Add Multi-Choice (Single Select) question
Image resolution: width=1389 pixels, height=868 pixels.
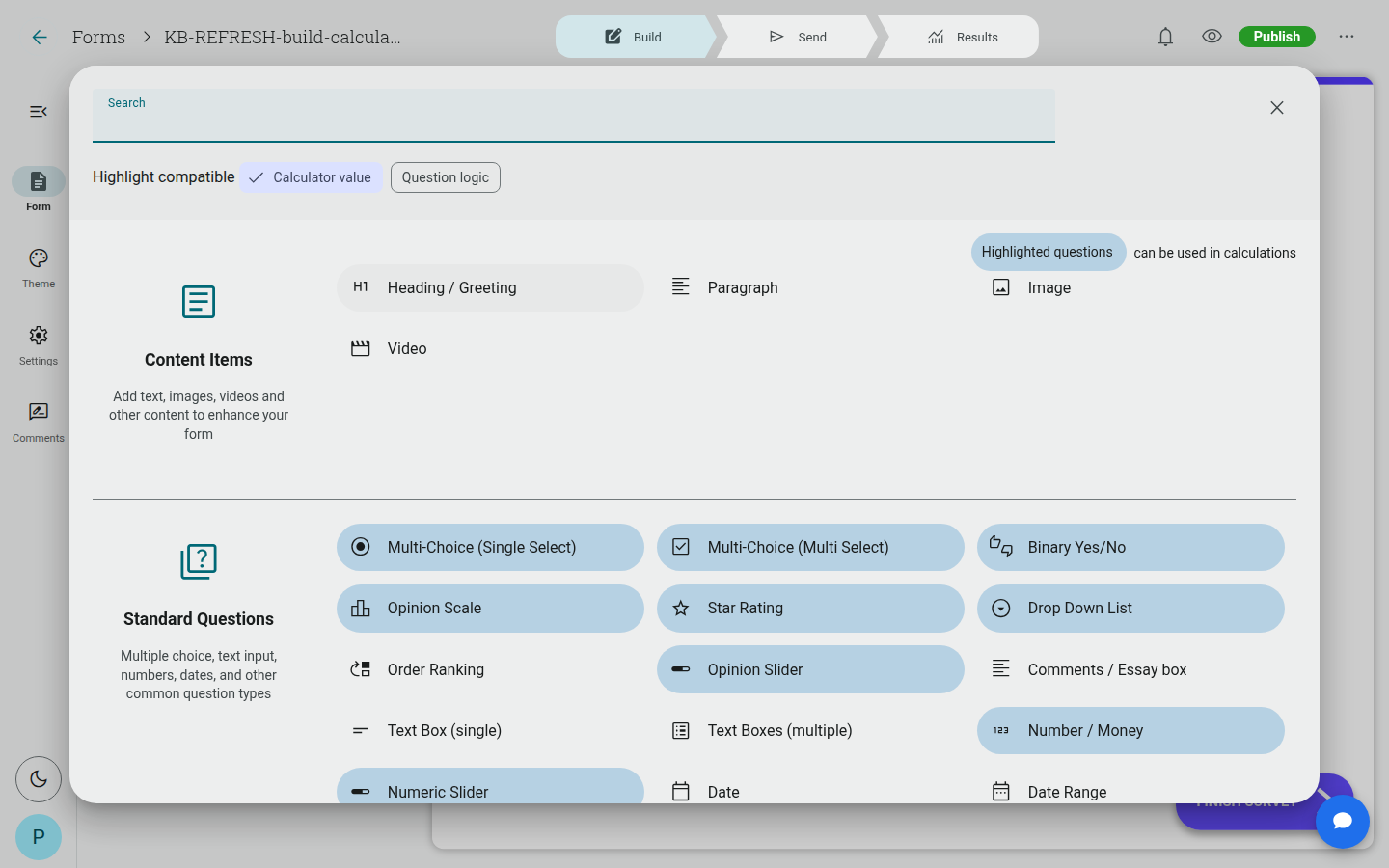[490, 547]
